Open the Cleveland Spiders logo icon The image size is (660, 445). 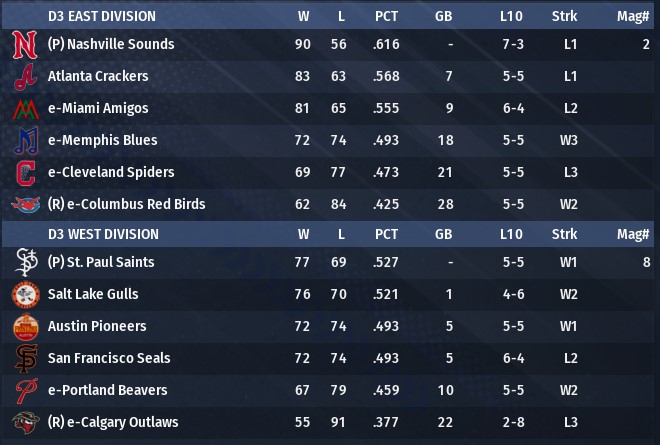(24, 172)
